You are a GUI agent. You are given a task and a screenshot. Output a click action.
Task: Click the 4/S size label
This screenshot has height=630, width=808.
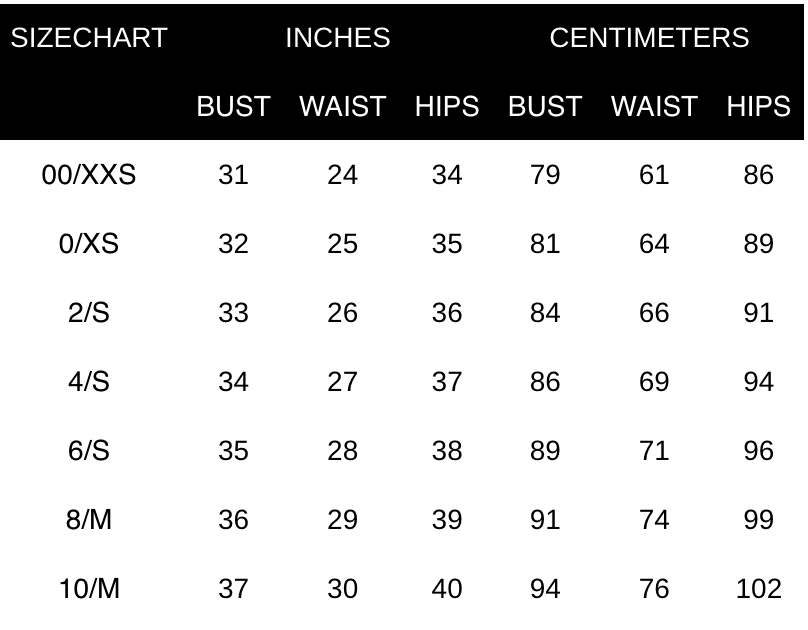tap(89, 382)
